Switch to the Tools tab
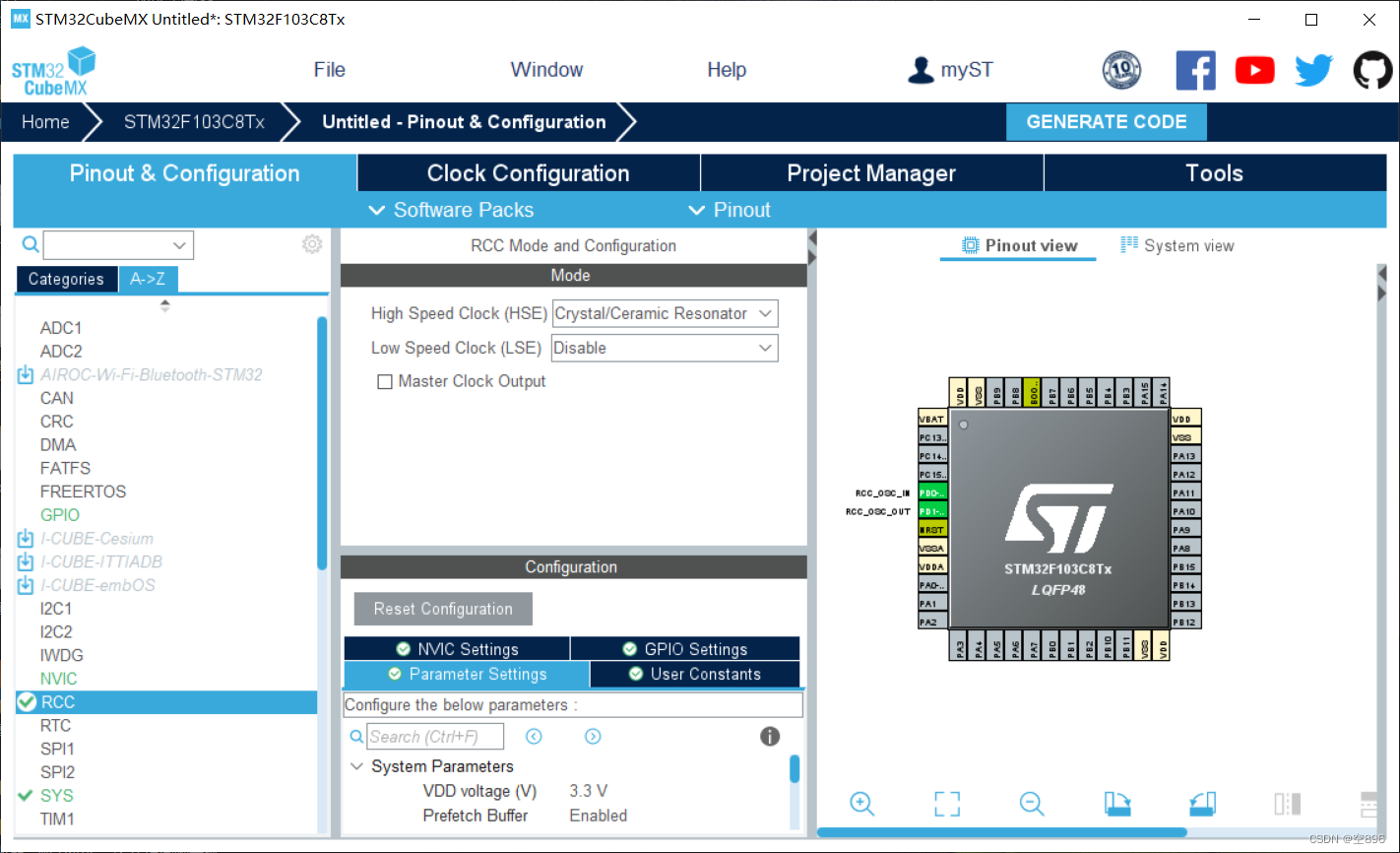Screen dimensions: 1400x853 point(1215,173)
